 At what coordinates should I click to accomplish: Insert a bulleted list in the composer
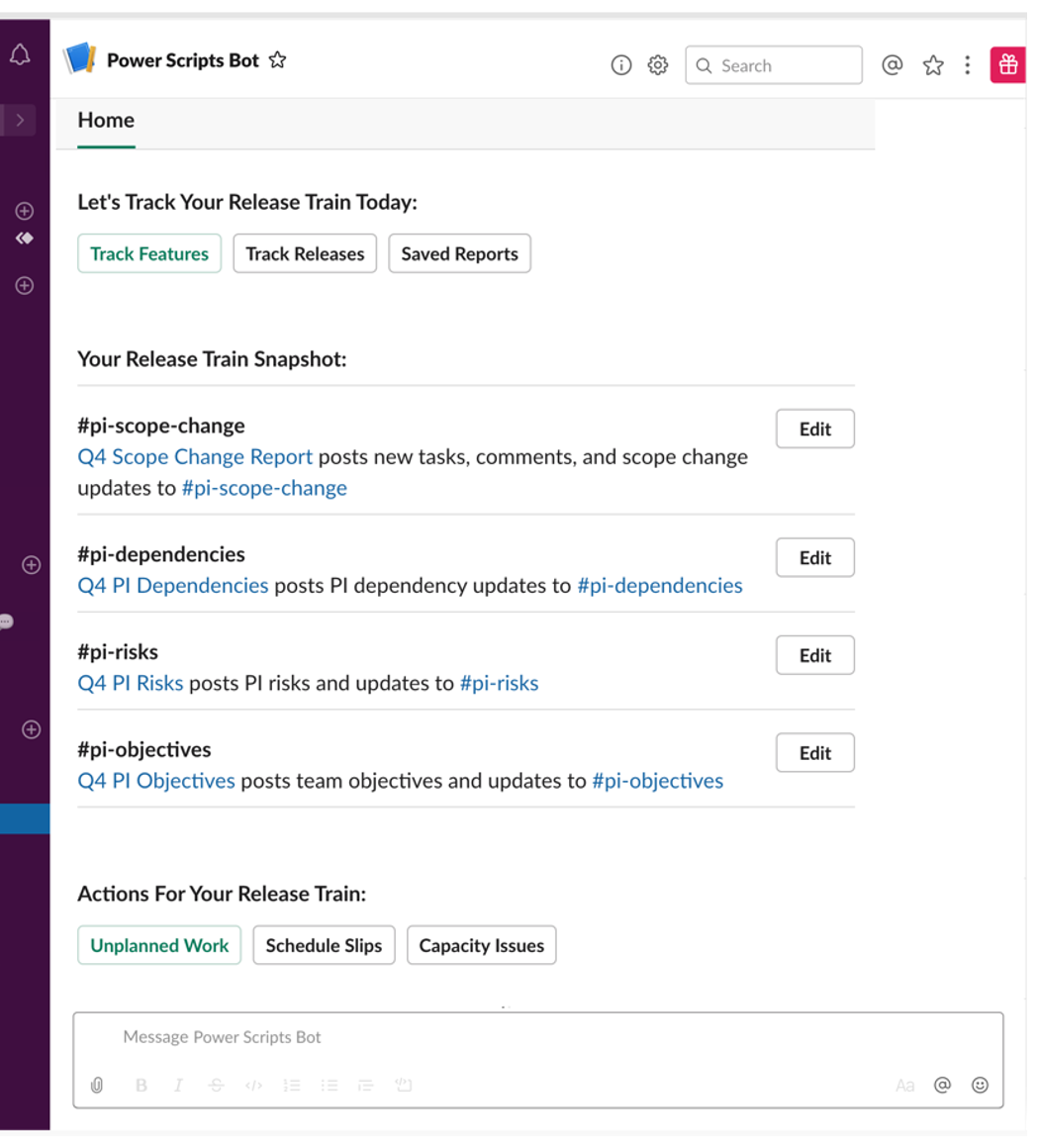pyautogui.click(x=329, y=1085)
